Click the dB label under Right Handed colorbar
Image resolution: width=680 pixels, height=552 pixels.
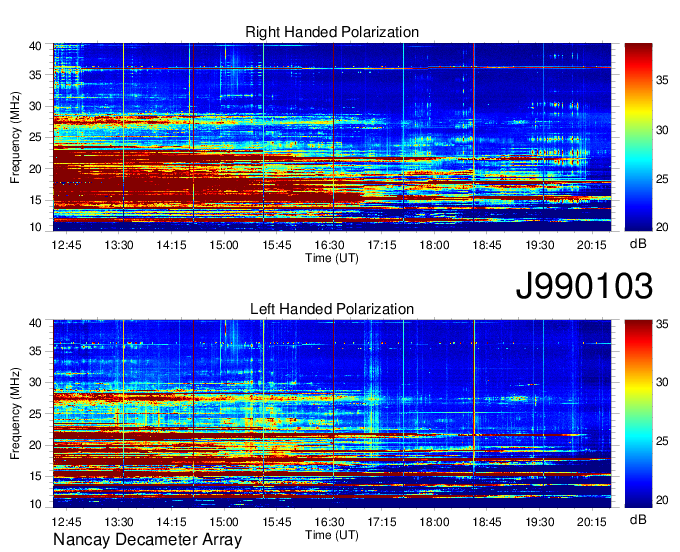(x=638, y=244)
